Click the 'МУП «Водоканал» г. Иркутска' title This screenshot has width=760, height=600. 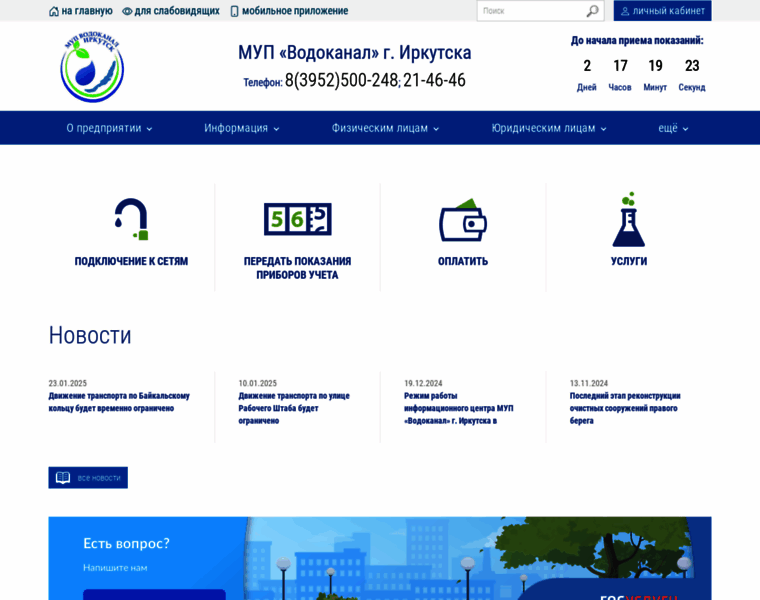[354, 53]
